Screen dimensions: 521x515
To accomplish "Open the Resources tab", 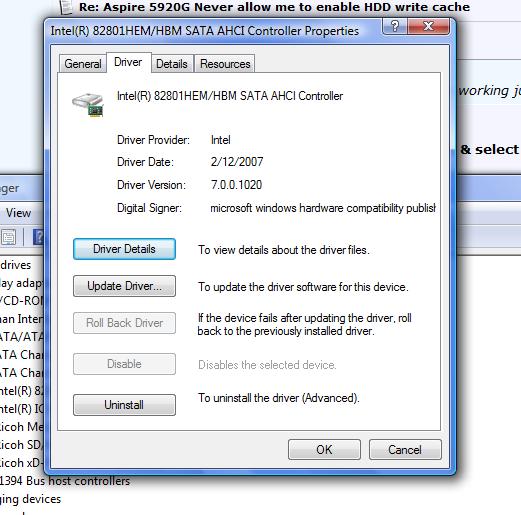I will coord(225,64).
